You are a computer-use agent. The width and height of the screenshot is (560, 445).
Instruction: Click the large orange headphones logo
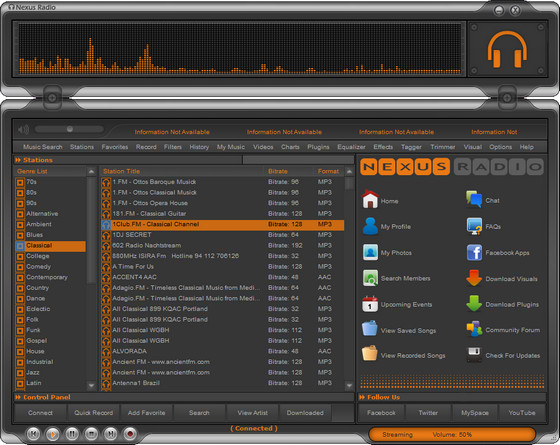coord(507,49)
